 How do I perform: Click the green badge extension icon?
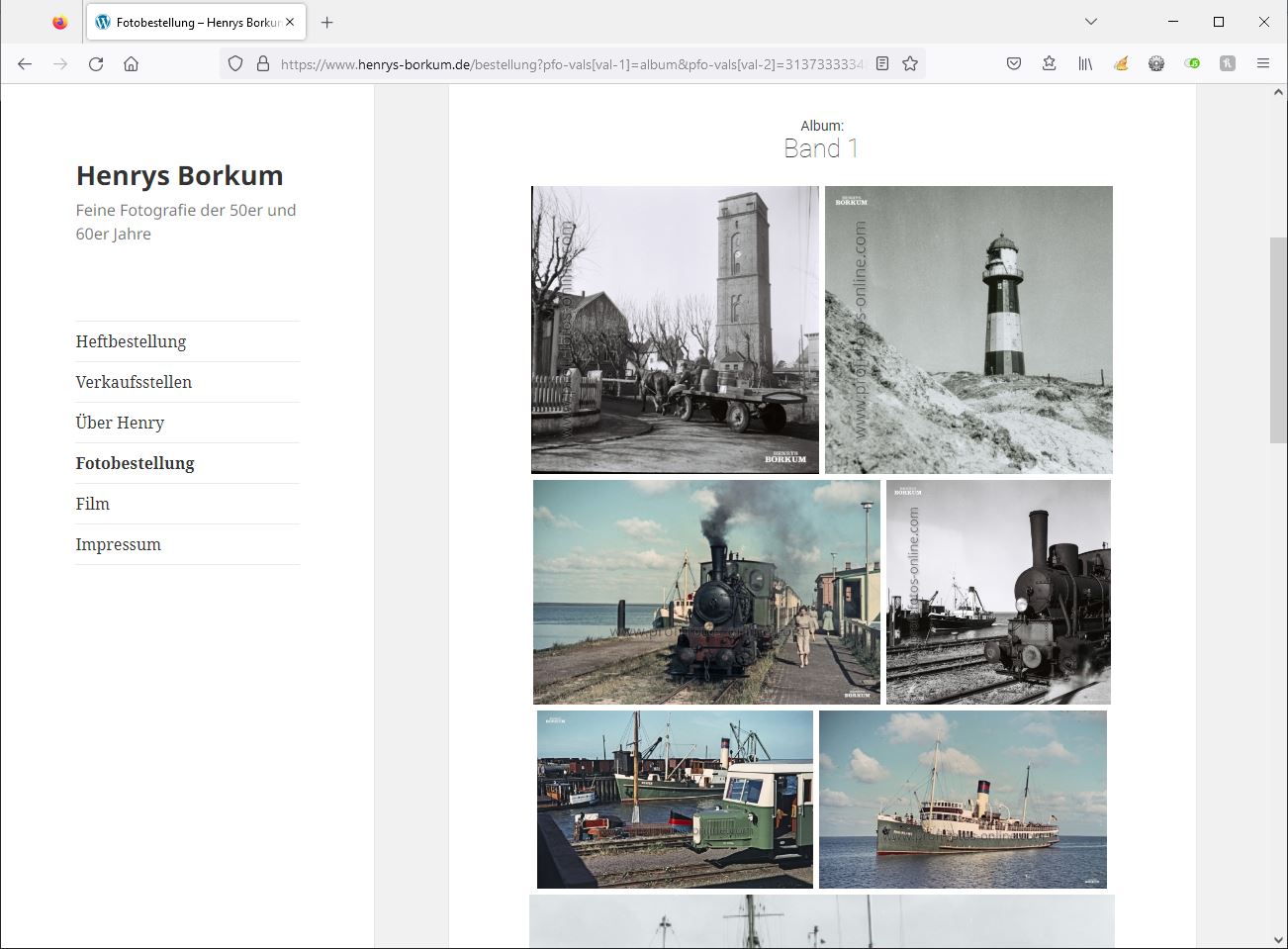click(x=1192, y=63)
